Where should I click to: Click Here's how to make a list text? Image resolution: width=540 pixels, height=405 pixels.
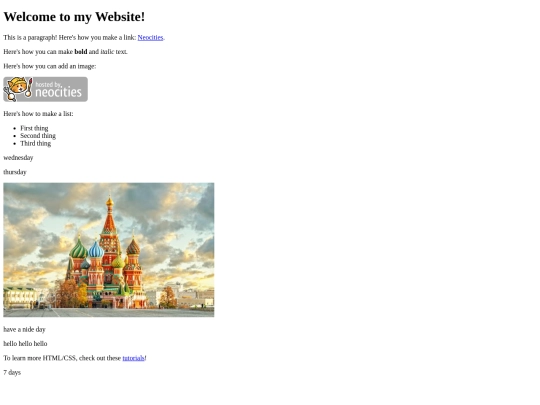38,114
